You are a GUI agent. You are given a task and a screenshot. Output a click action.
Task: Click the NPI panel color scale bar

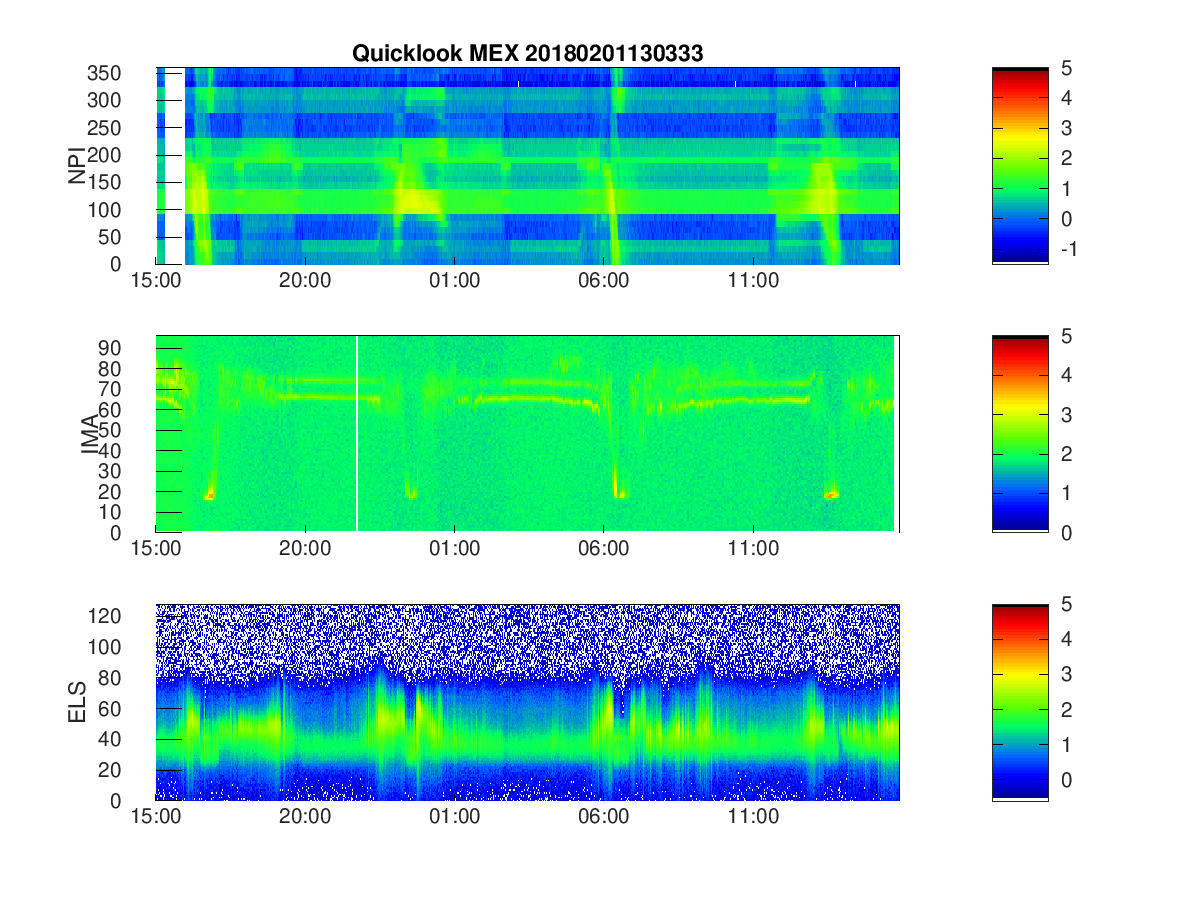1020,166
